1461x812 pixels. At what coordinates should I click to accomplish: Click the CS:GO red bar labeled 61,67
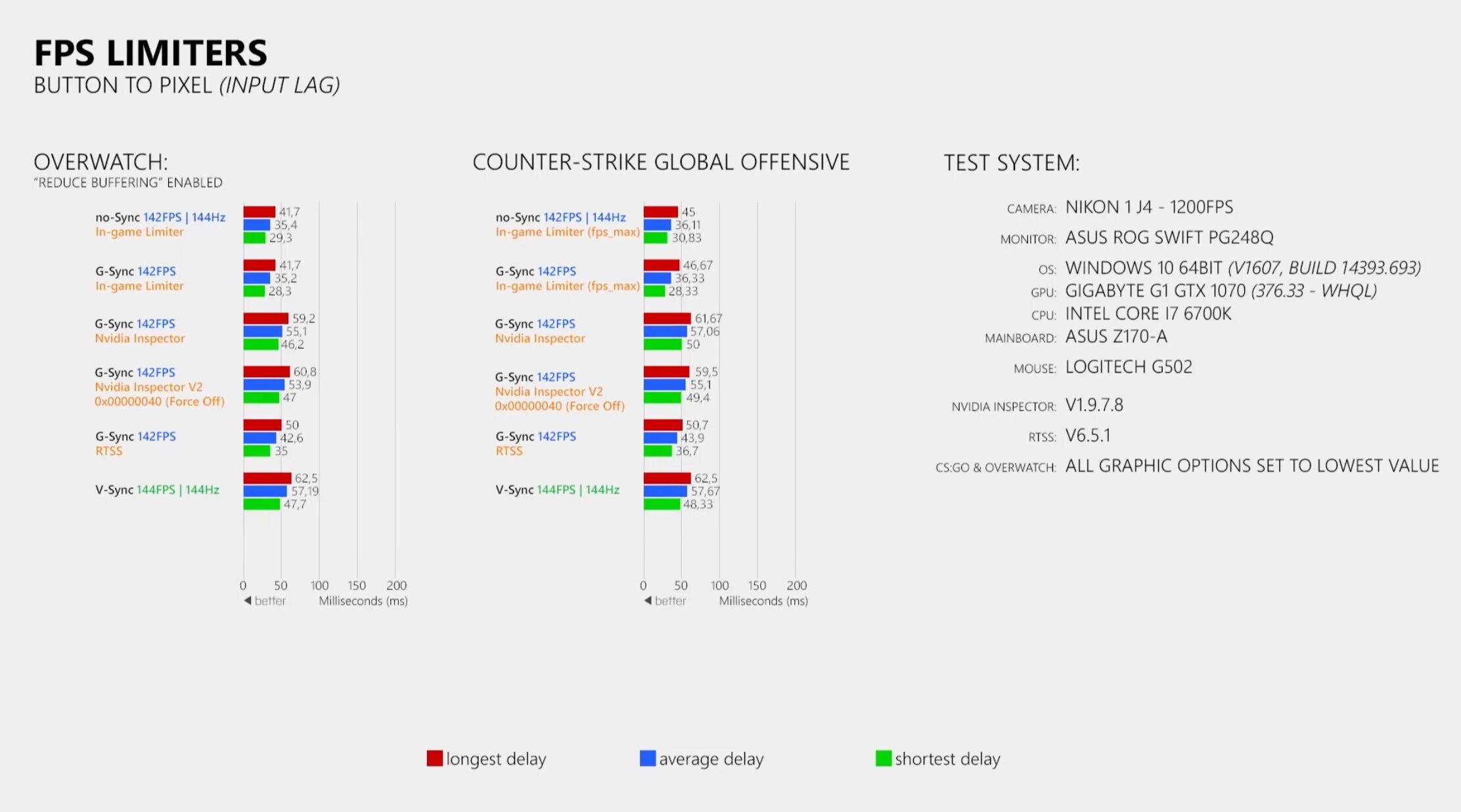click(x=667, y=319)
